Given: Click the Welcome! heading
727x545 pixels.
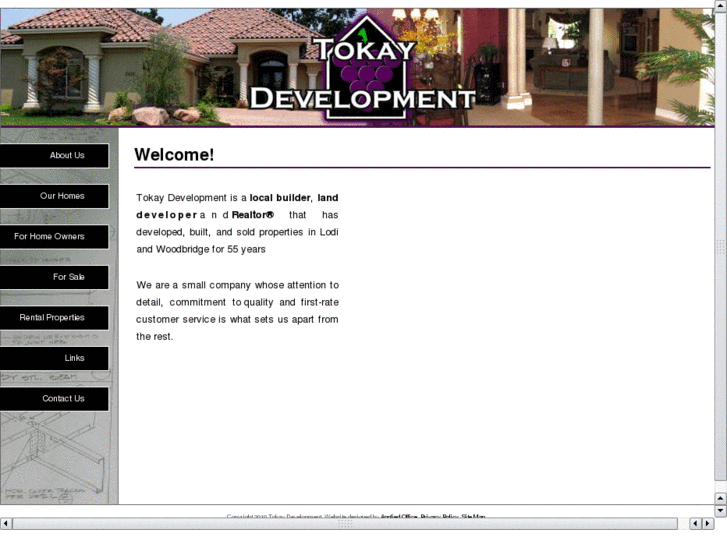Looking at the screenshot, I should click(174, 154).
